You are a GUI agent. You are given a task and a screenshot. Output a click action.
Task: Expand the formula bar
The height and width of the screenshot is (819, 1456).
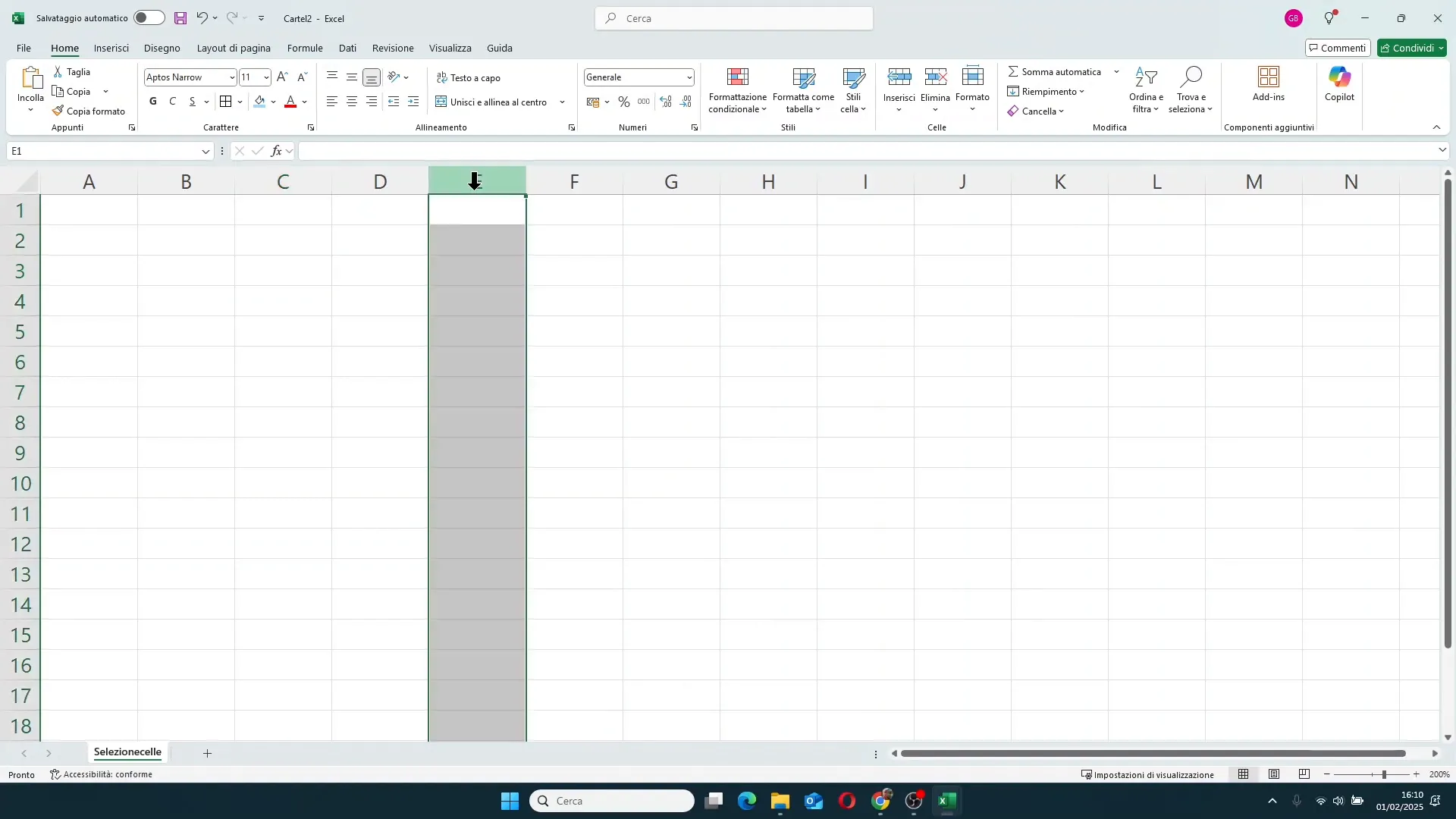[1442, 151]
